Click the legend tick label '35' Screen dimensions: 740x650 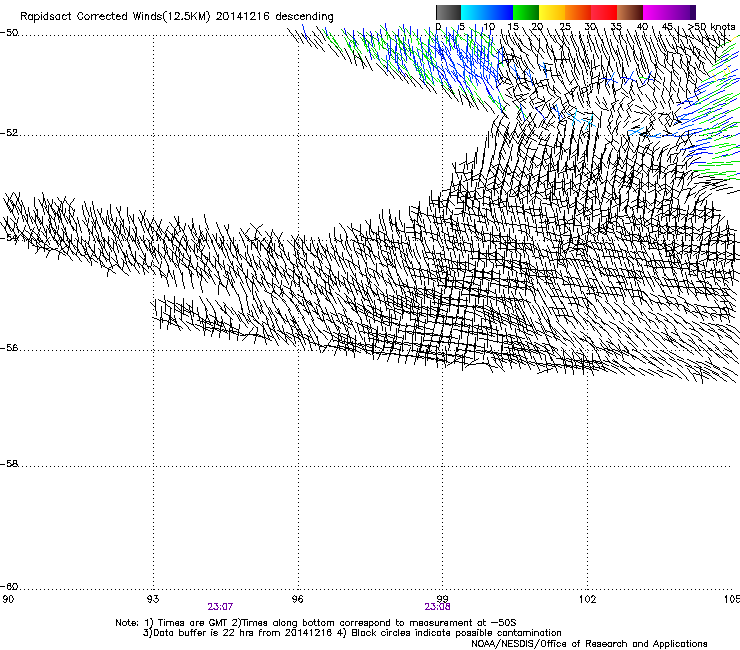[x=616, y=26]
